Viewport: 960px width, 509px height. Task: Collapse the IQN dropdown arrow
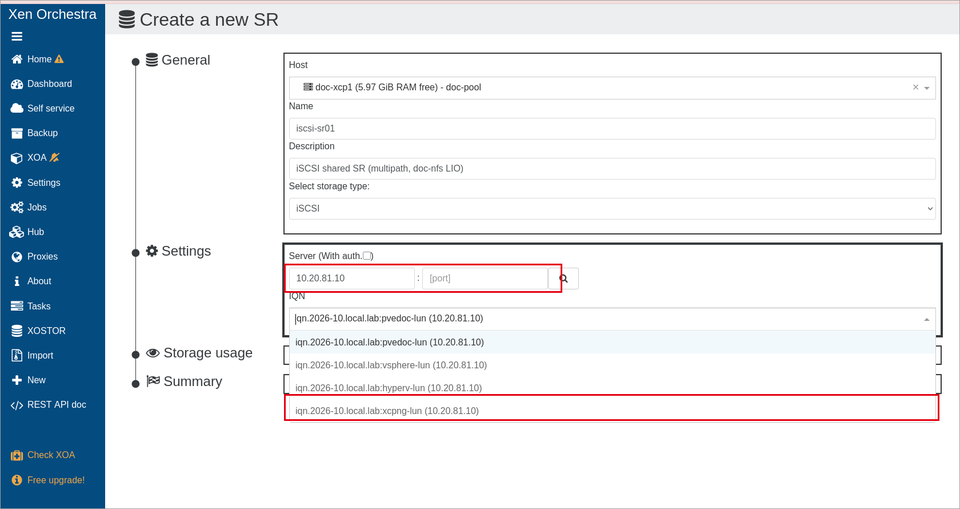[x=926, y=319]
